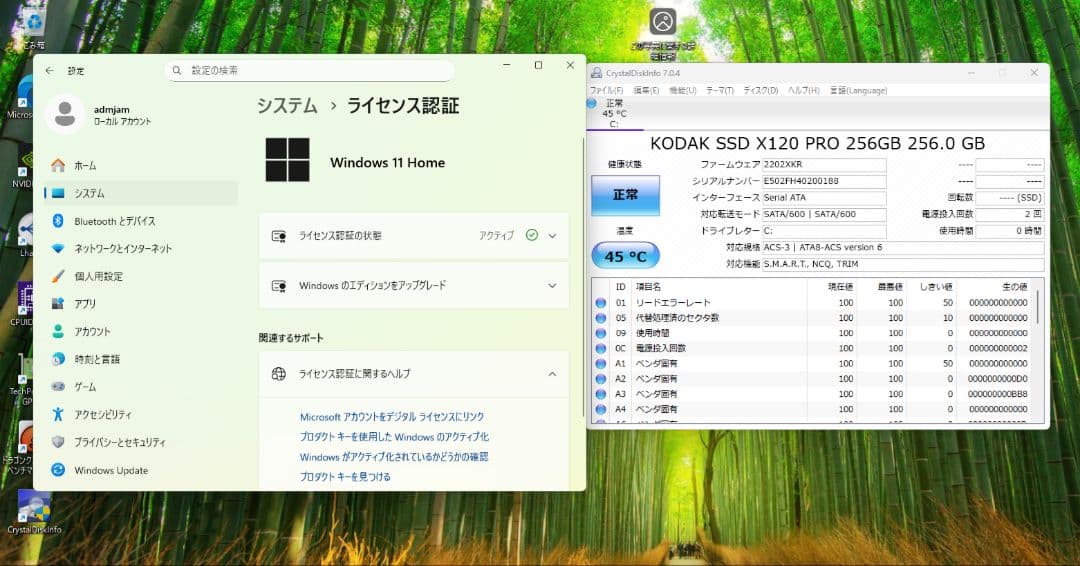Click the admjam account avatar
Screen dimensions: 1080x566
(65, 114)
